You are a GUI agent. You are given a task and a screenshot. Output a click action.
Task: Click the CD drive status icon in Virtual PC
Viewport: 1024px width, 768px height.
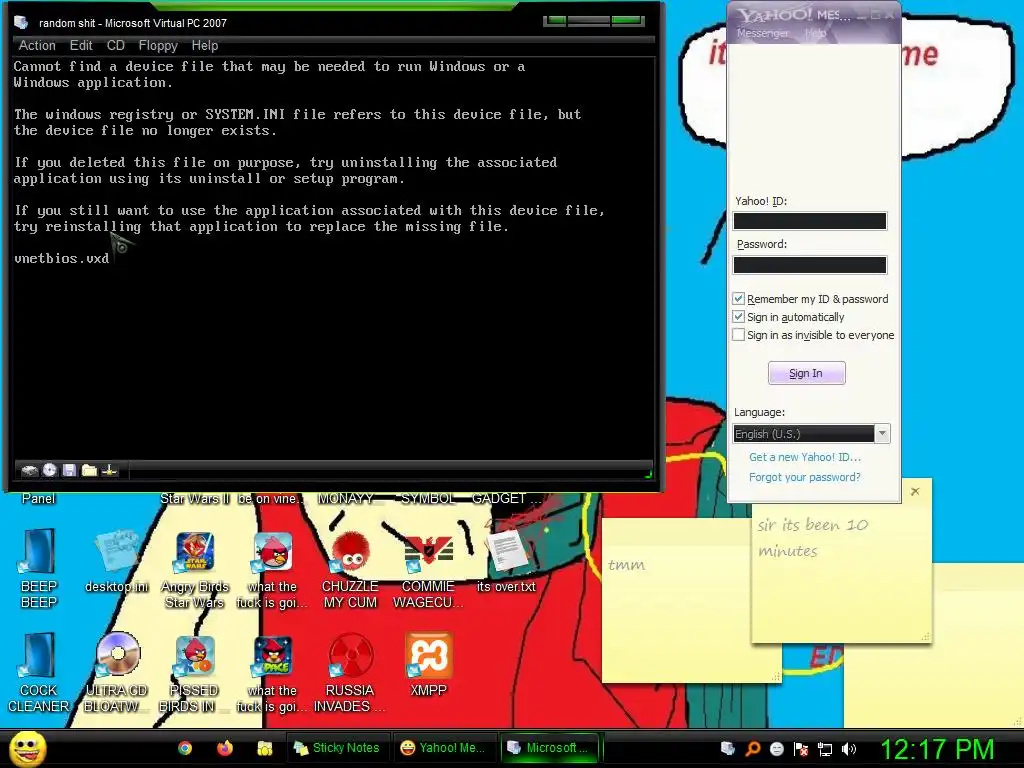[50, 470]
